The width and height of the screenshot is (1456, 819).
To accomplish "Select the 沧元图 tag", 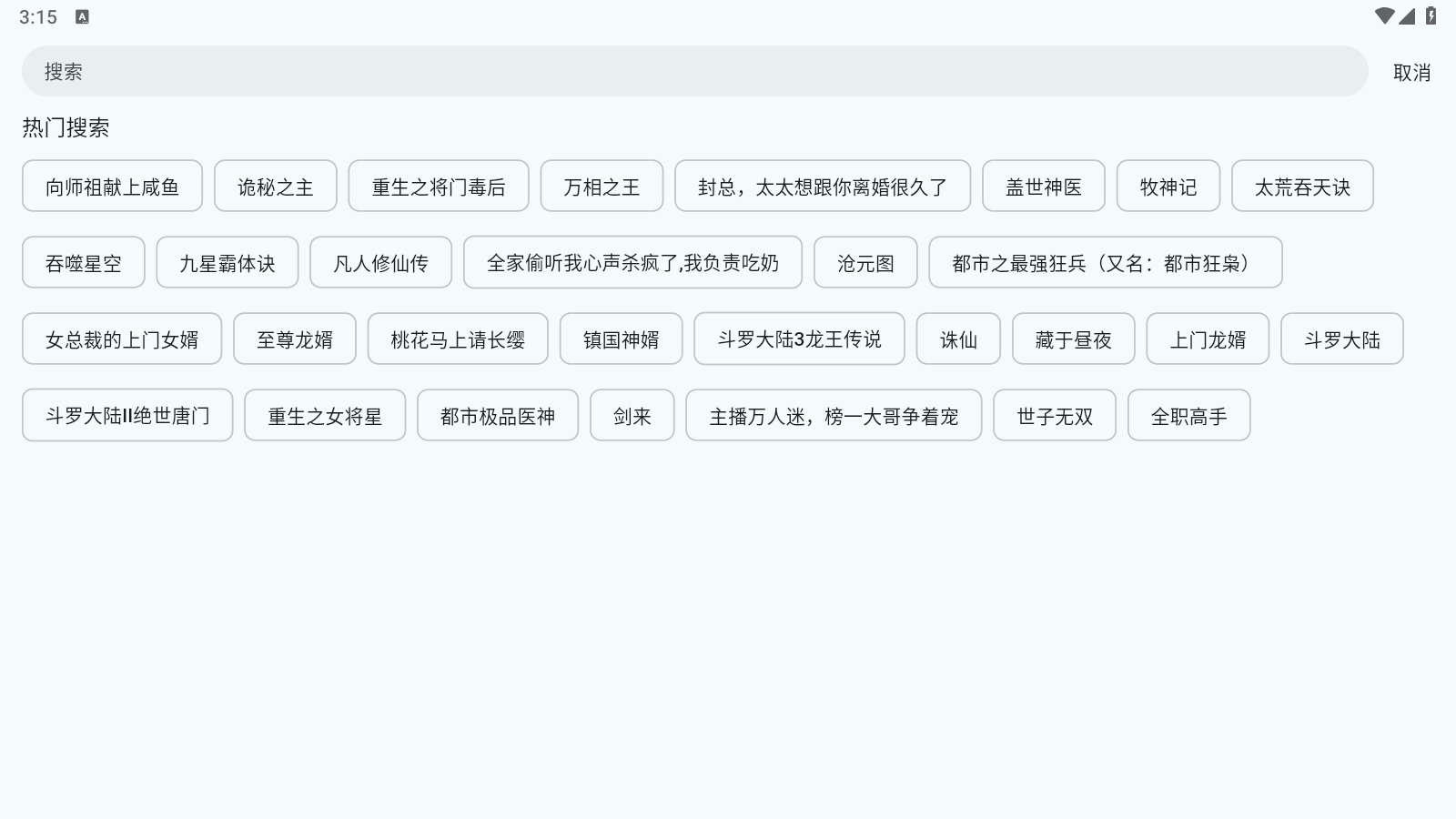I will tap(864, 262).
